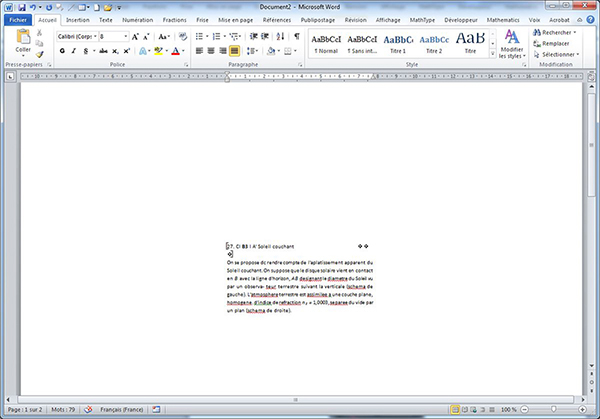The height and width of the screenshot is (419, 600).
Task: Click the Modifier les styles icon
Action: pos(511,43)
